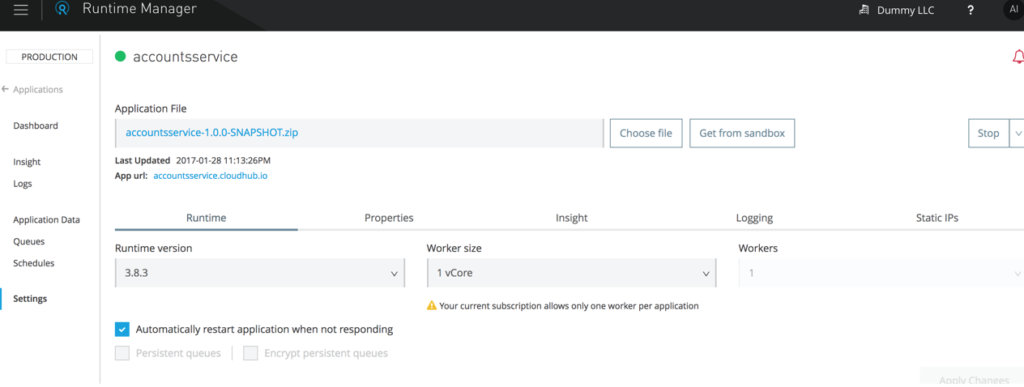Switch to the Runtime tab
Viewport: 1024px width, 387px height.
point(206,218)
